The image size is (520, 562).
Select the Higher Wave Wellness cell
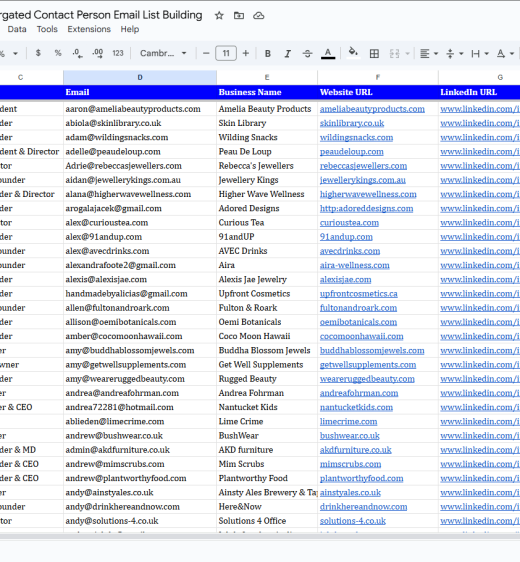(x=267, y=194)
